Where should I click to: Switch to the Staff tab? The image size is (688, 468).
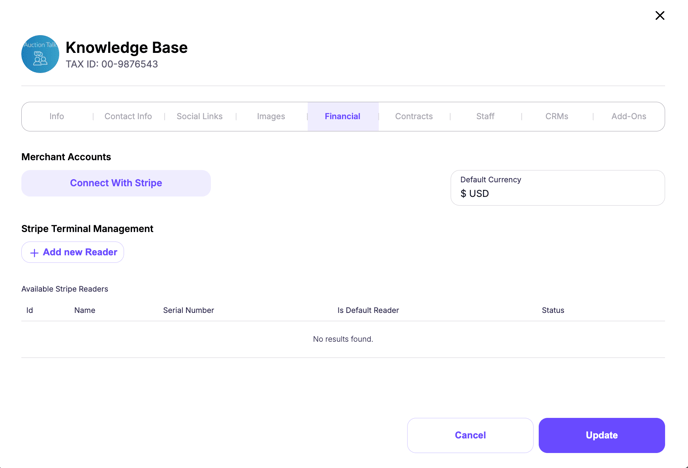[485, 116]
